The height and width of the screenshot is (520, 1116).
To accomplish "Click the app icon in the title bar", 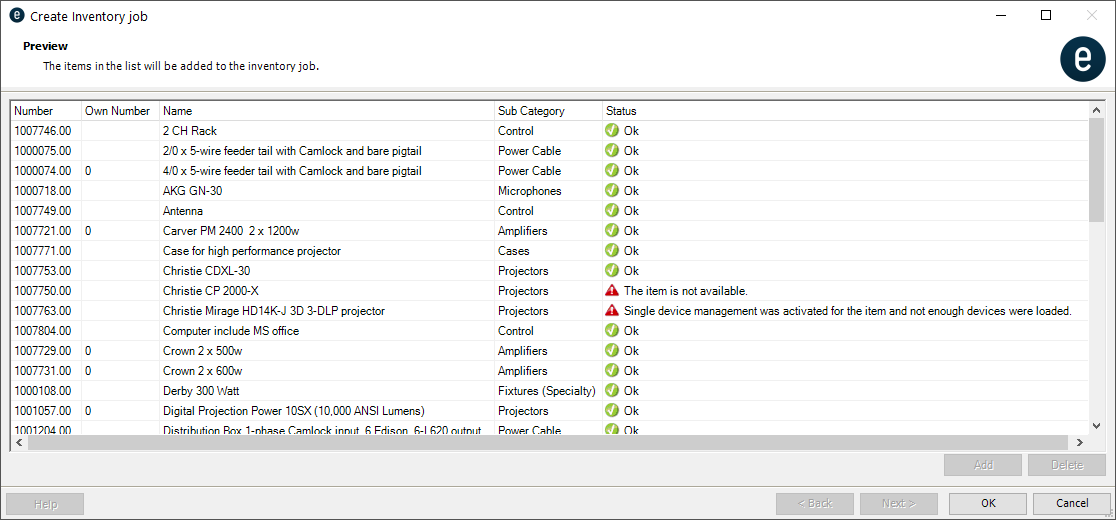I will tap(16, 16).
